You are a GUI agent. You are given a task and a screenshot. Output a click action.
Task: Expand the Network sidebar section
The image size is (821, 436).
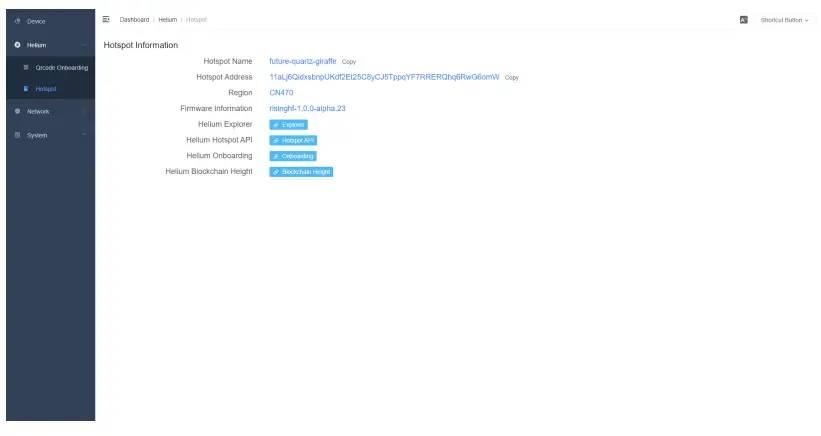(x=51, y=111)
